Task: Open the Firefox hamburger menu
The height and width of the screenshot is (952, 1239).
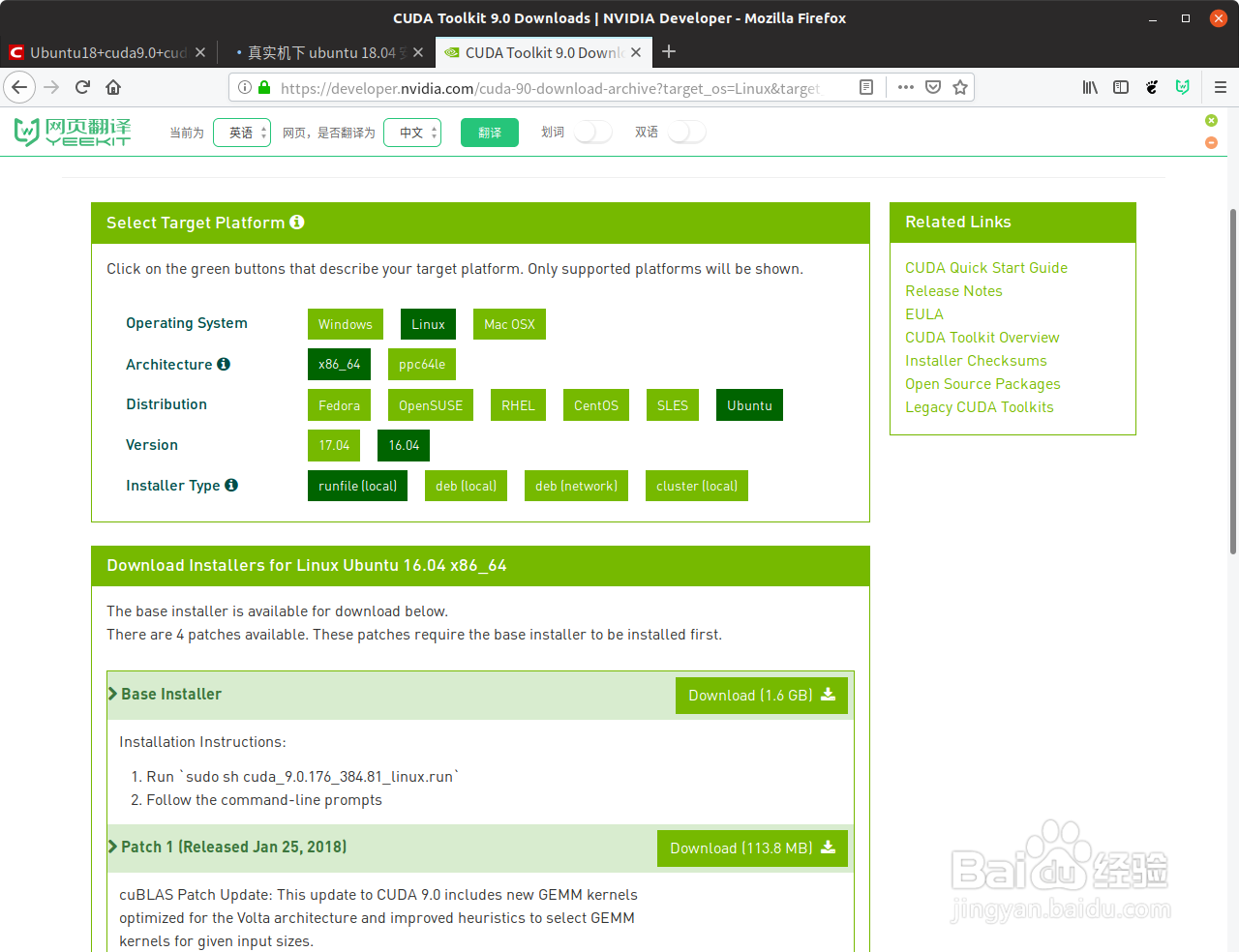Action: tap(1221, 87)
